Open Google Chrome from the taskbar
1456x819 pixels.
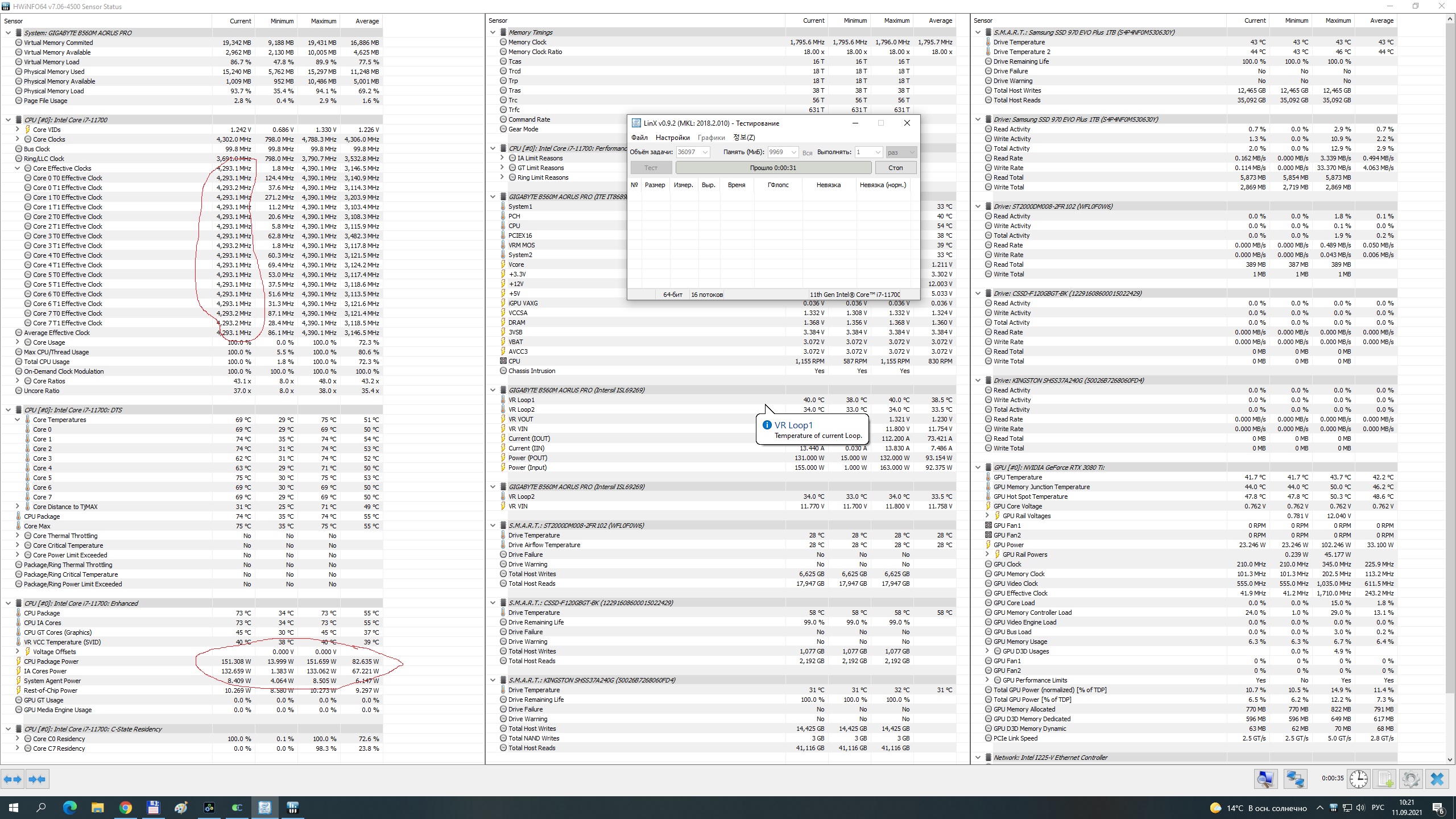[125, 808]
